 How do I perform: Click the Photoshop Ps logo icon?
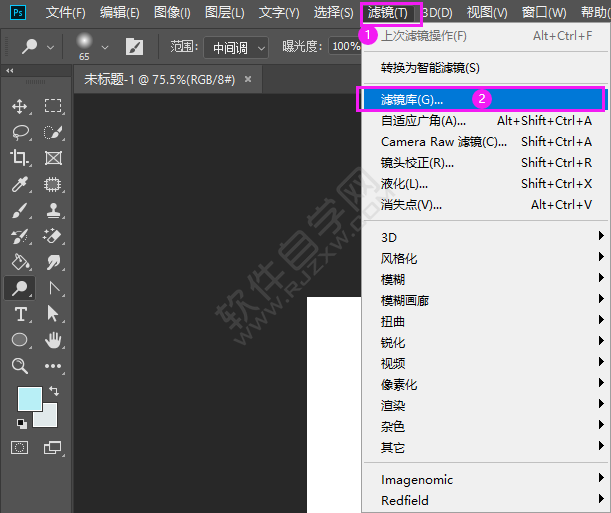click(x=18, y=13)
